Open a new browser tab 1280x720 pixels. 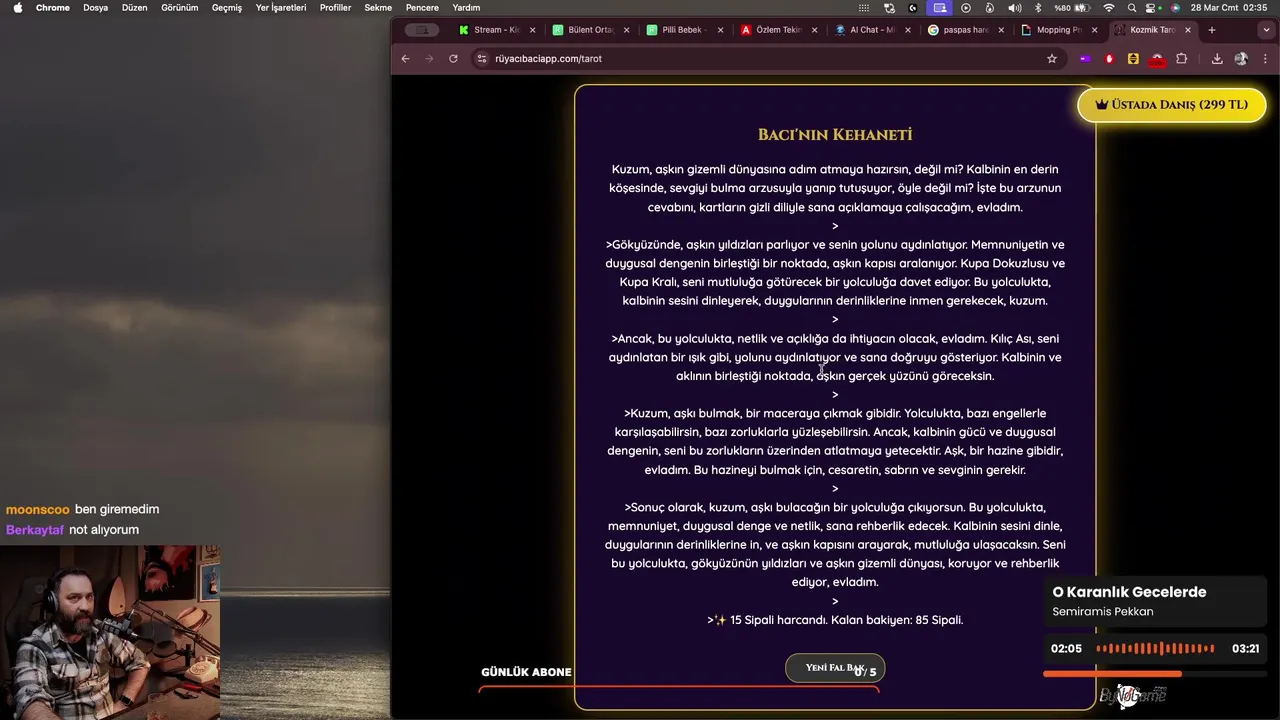tap(1212, 30)
